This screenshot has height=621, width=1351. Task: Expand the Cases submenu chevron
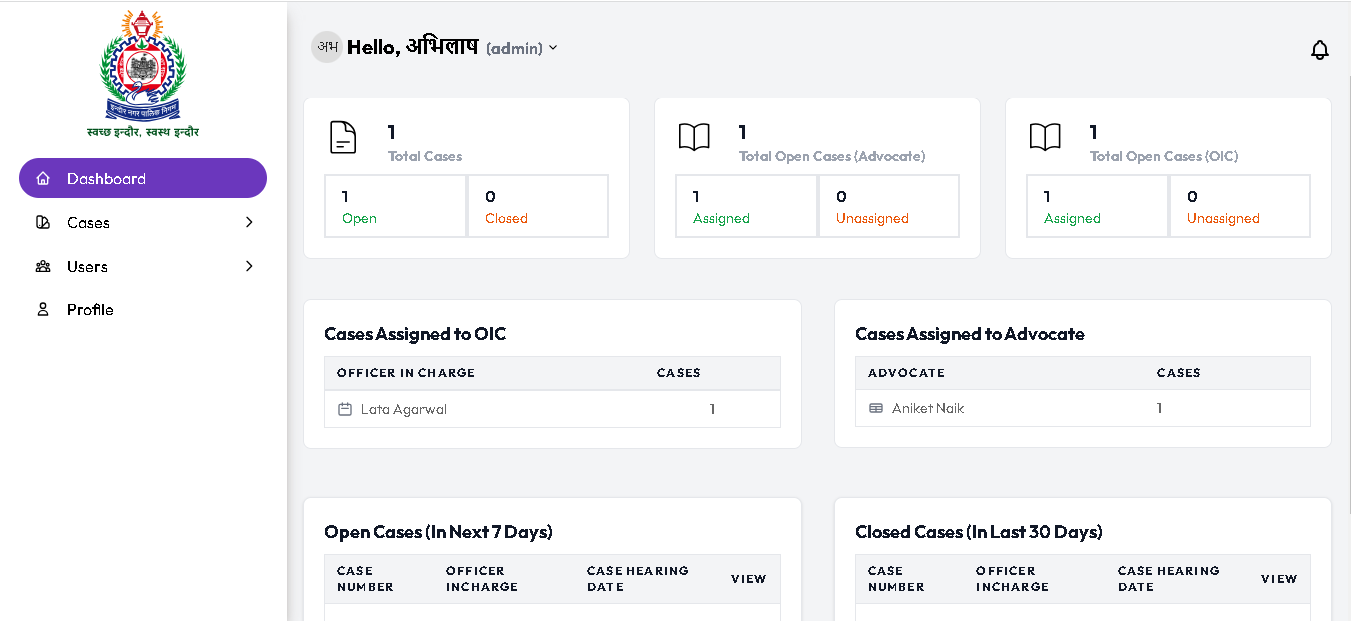(249, 222)
